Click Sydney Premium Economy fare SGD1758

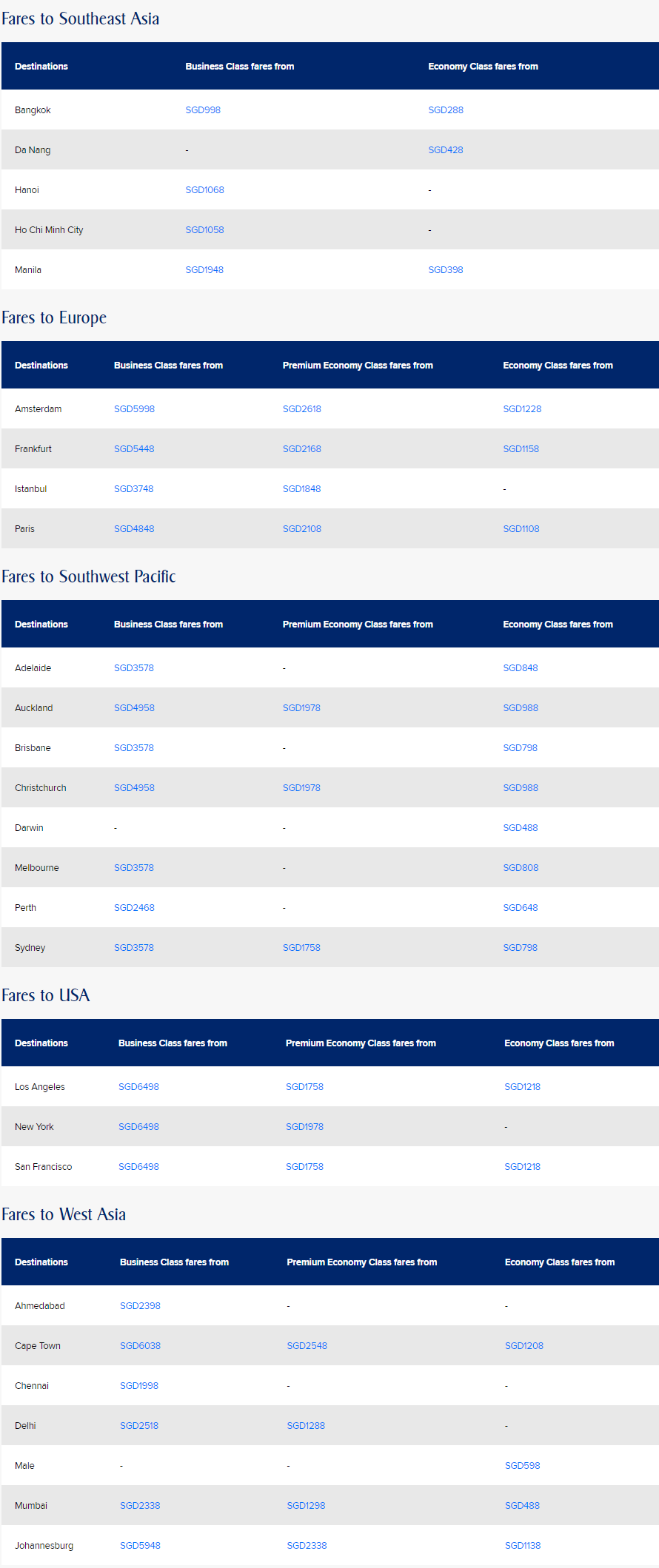point(301,948)
